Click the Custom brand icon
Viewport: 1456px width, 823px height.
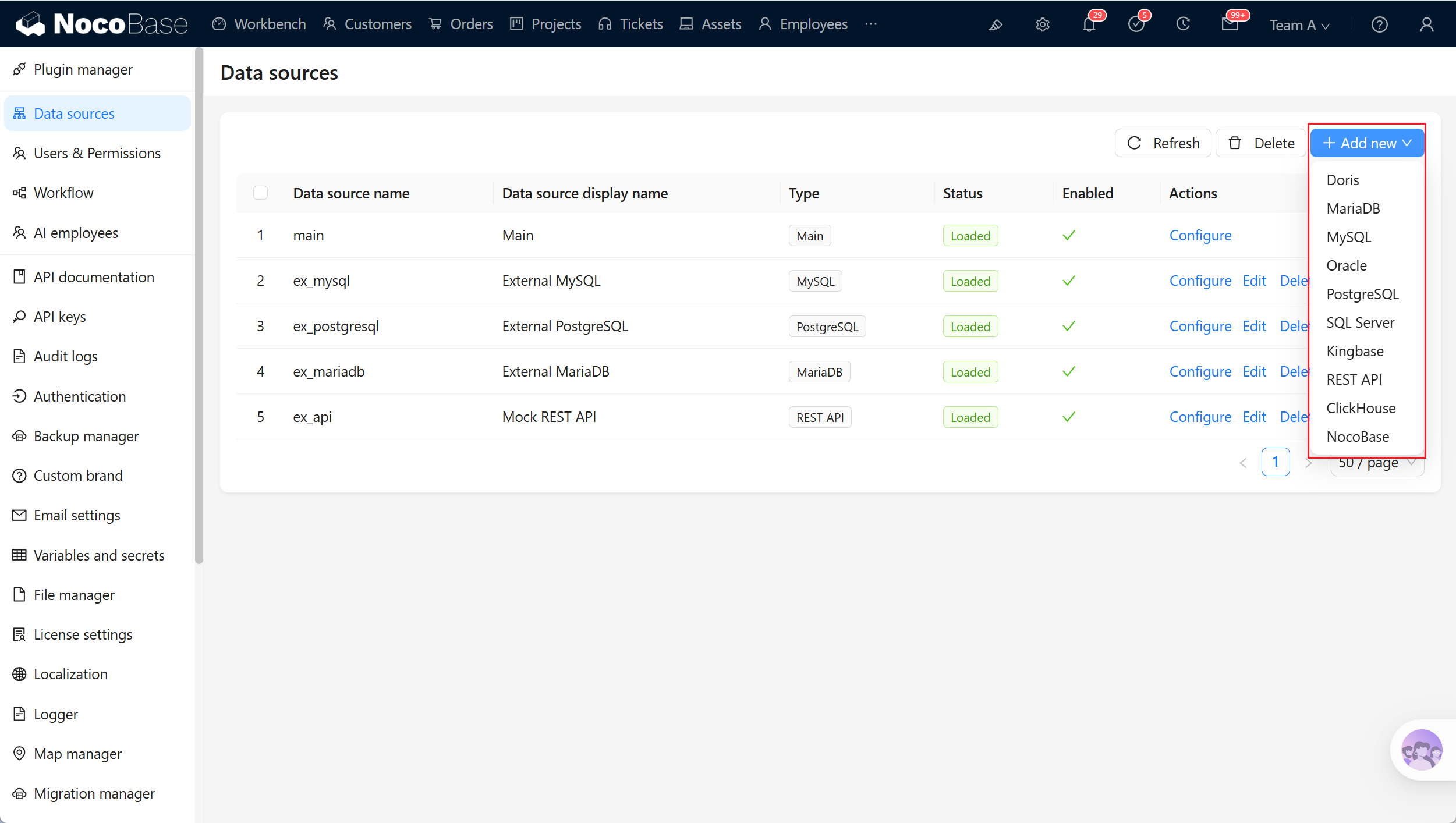[19, 476]
